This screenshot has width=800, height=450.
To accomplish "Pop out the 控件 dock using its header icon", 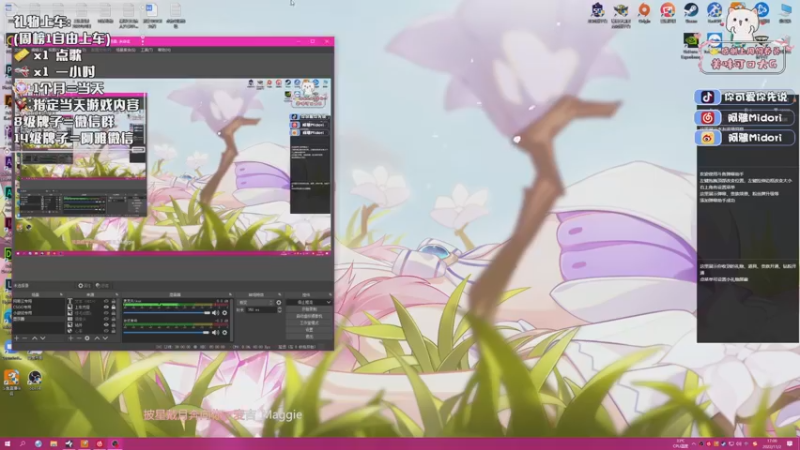I will click(x=330, y=294).
